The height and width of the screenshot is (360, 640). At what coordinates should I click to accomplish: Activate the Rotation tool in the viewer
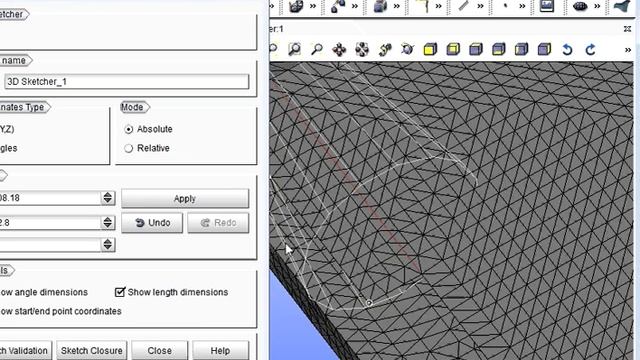tap(407, 50)
